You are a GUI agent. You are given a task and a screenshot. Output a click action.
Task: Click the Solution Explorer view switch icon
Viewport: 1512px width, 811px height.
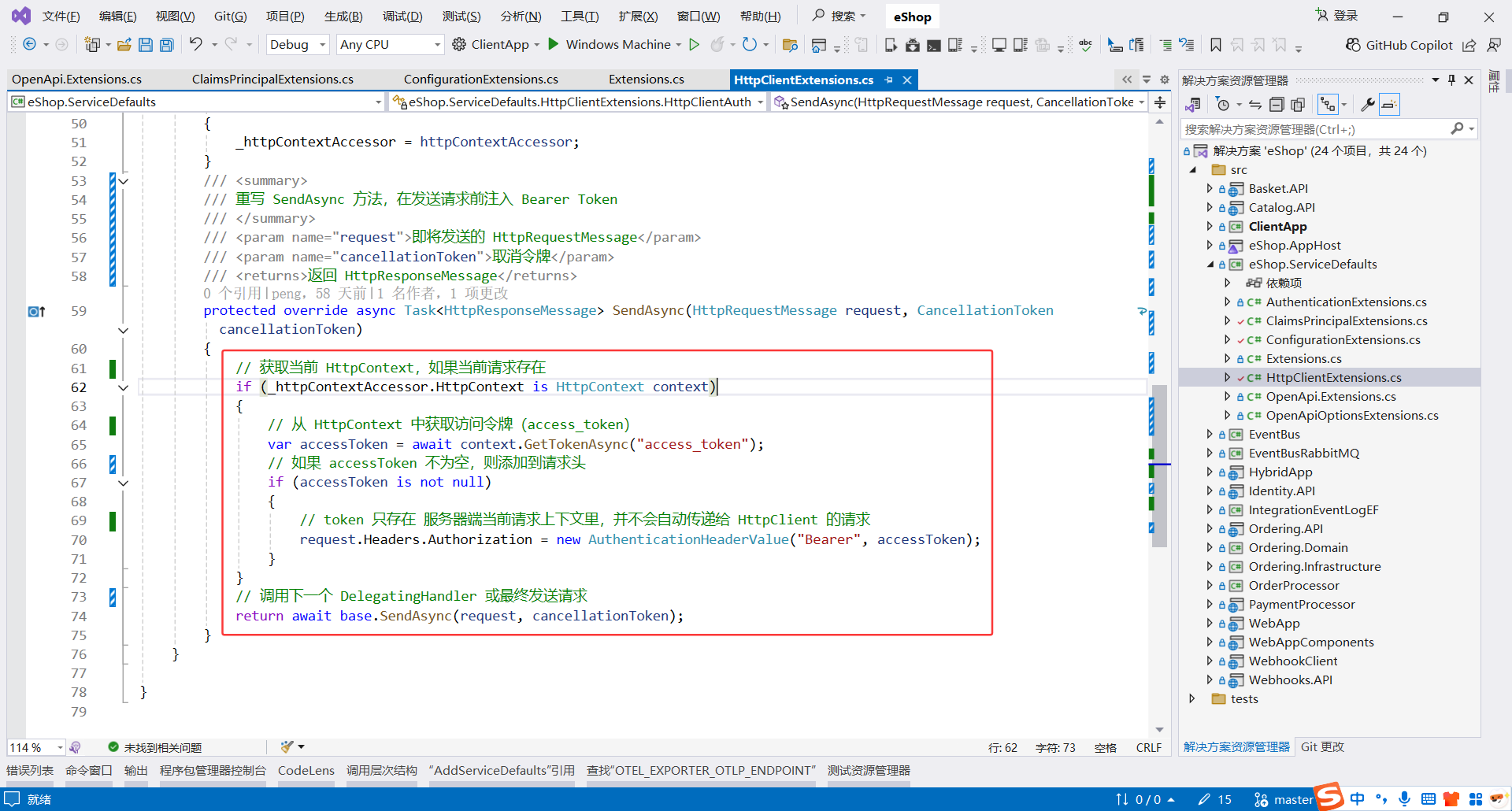pyautogui.click(x=1193, y=104)
